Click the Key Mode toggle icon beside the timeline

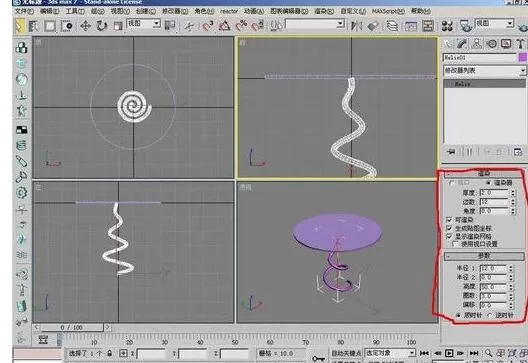click(x=43, y=339)
